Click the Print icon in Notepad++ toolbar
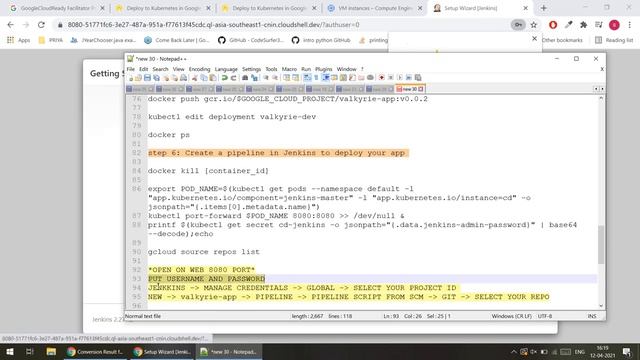The width and height of the screenshot is (640, 360). click(x=184, y=78)
